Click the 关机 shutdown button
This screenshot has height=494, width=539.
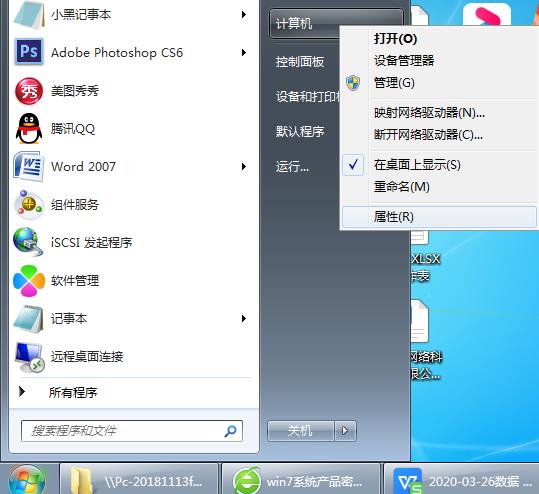301,430
